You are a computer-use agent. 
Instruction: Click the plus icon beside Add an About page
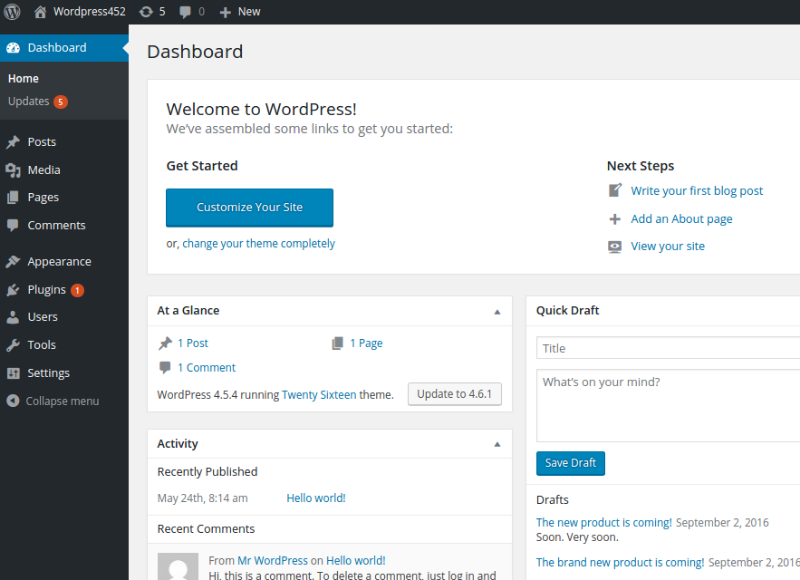point(615,219)
